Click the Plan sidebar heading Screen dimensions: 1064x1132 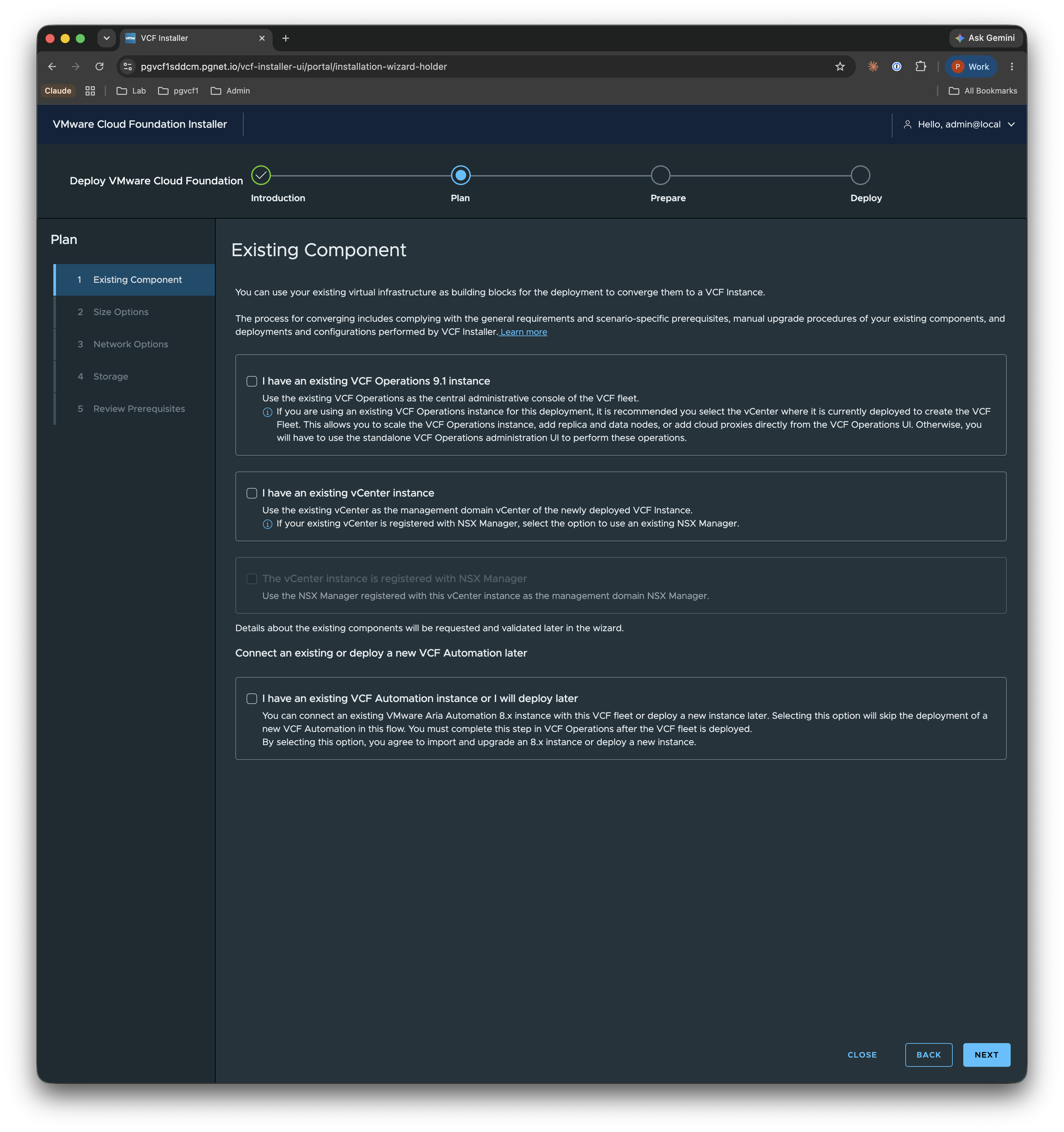pos(64,240)
